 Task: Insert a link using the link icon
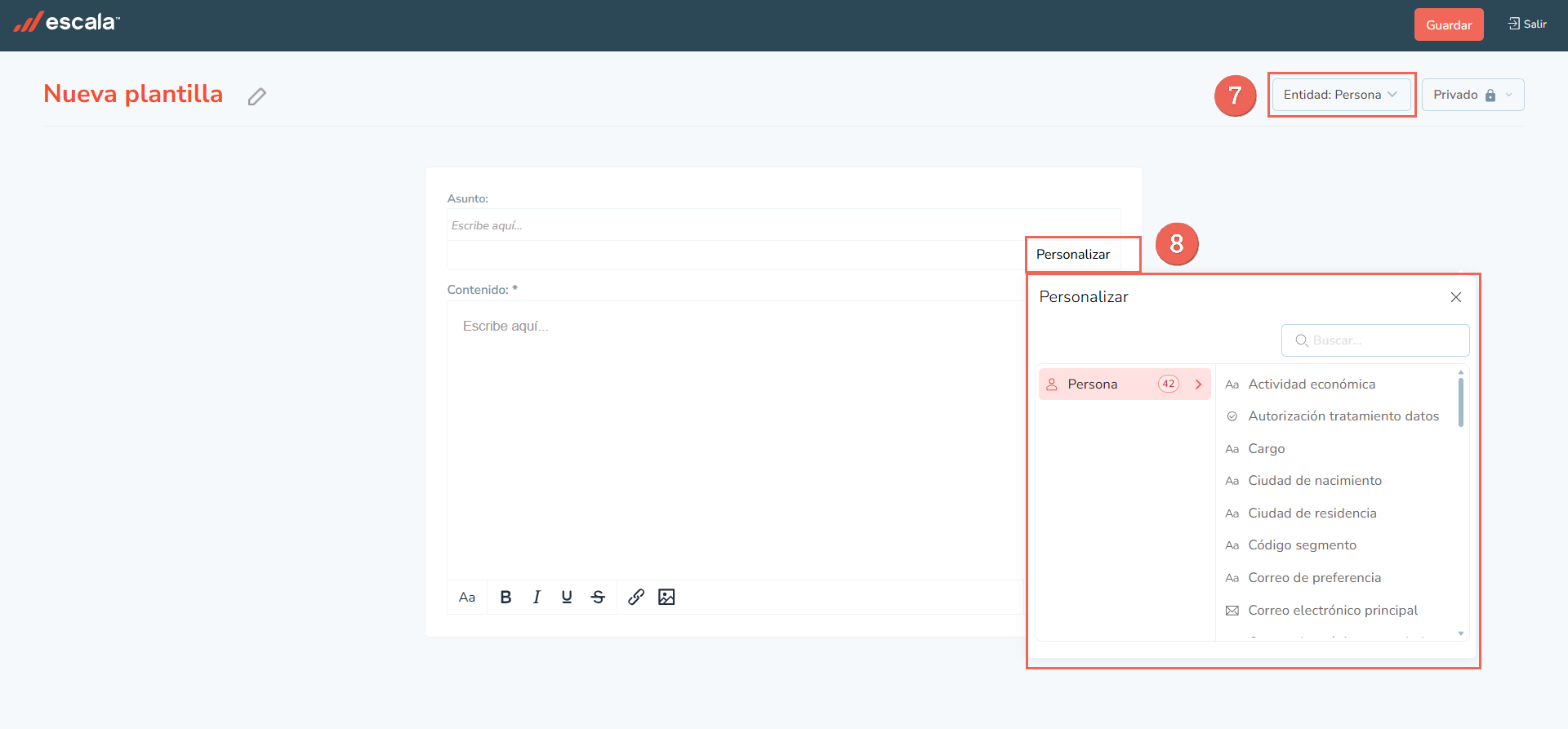[x=636, y=597]
